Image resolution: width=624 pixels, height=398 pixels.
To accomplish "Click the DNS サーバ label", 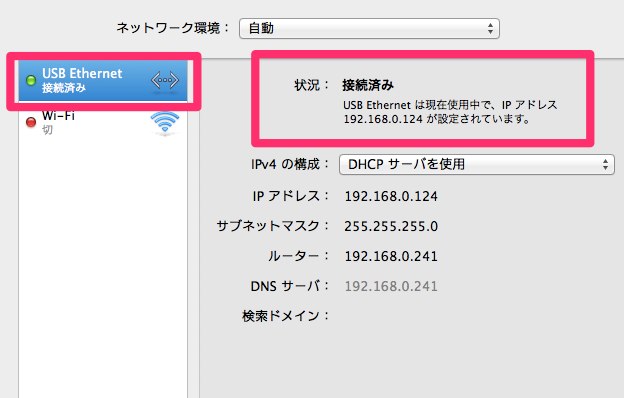I will point(290,286).
